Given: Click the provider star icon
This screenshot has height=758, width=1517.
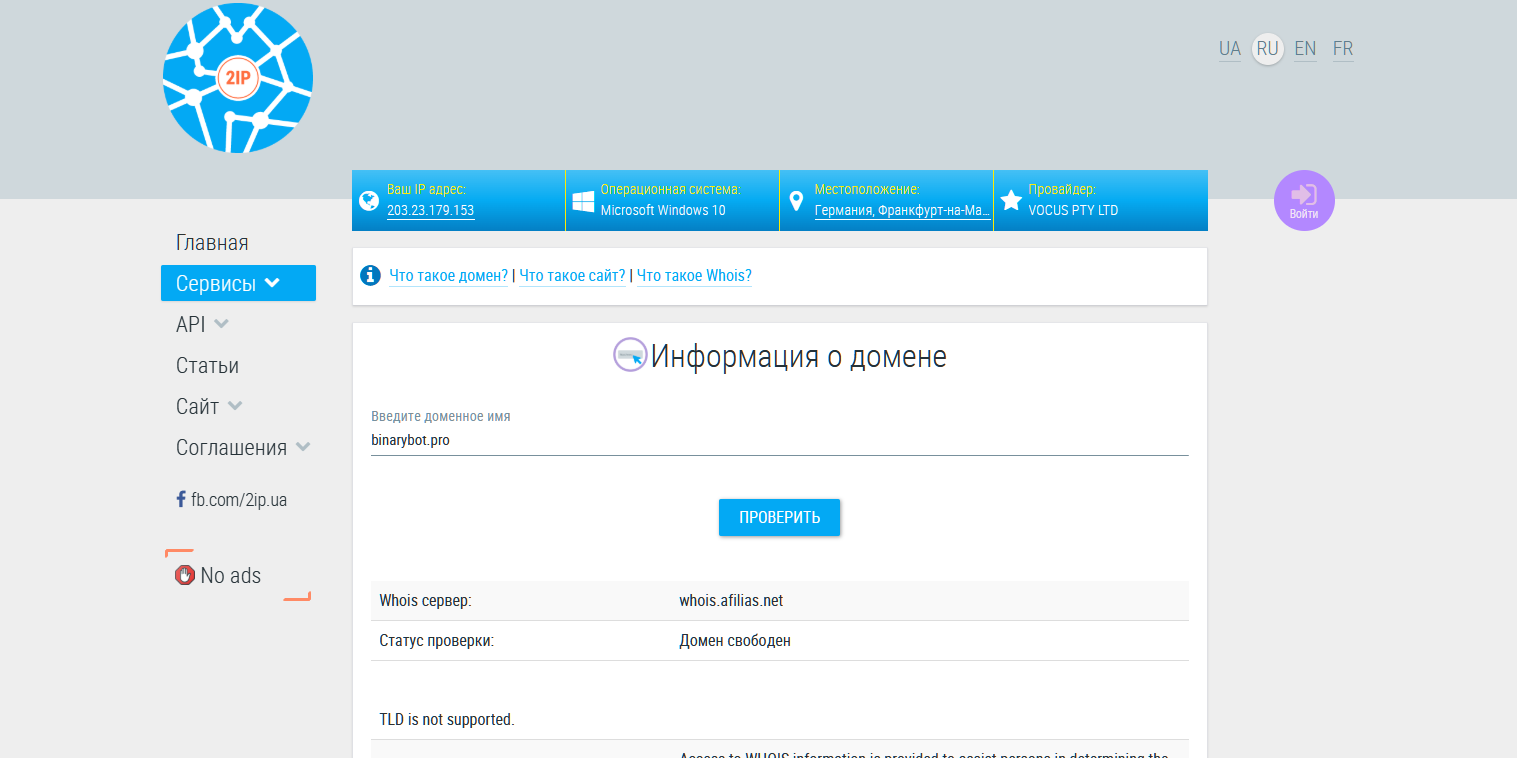Looking at the screenshot, I should [1011, 201].
